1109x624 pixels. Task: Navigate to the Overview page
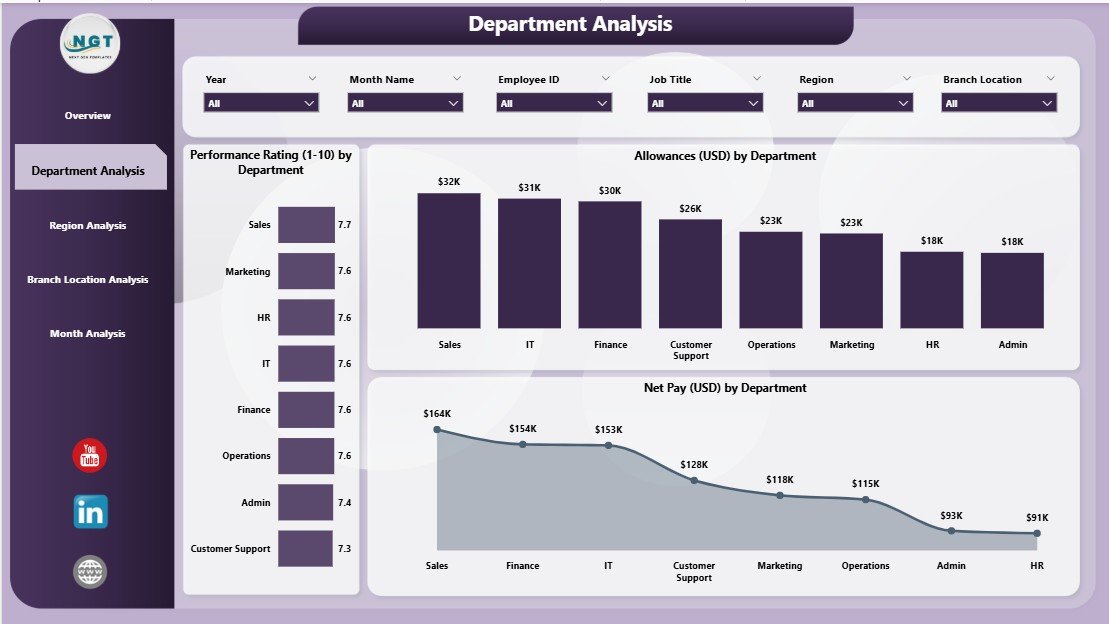(87, 115)
